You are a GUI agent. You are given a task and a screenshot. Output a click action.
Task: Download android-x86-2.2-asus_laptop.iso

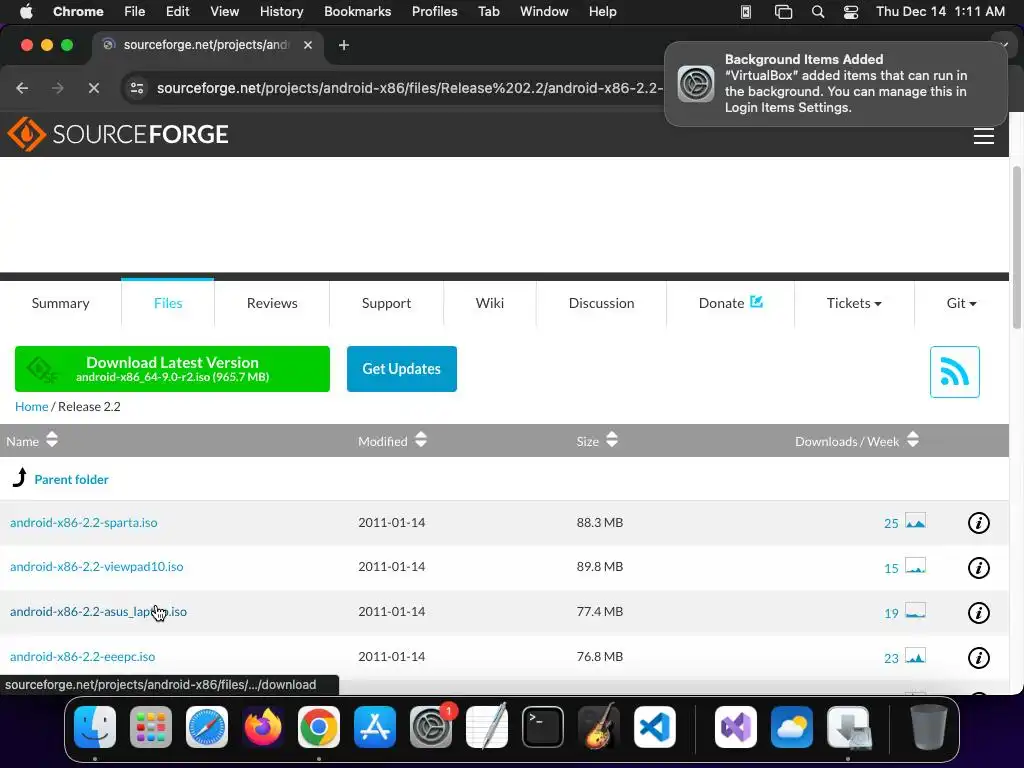(x=98, y=611)
